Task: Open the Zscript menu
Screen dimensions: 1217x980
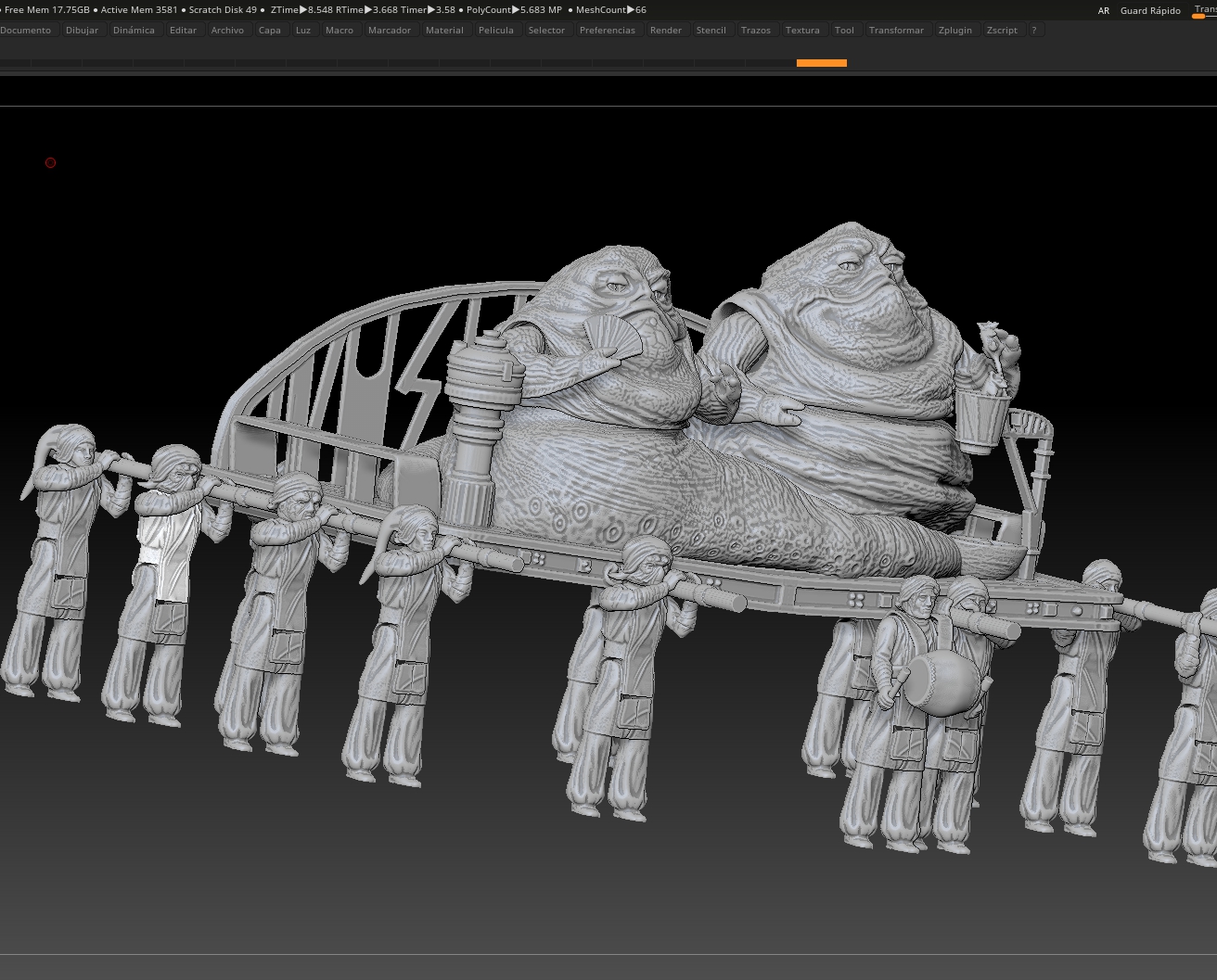Action: point(1002,31)
